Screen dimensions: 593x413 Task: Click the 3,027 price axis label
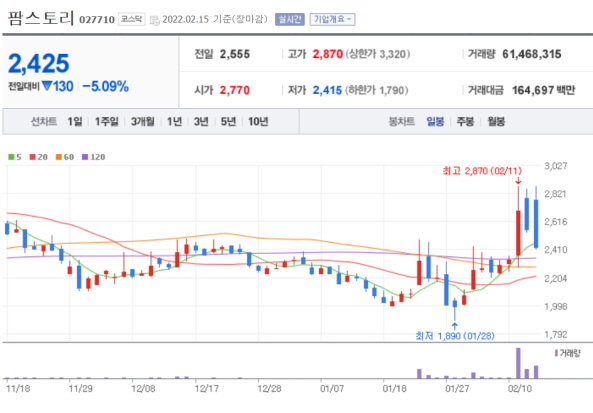tap(556, 166)
